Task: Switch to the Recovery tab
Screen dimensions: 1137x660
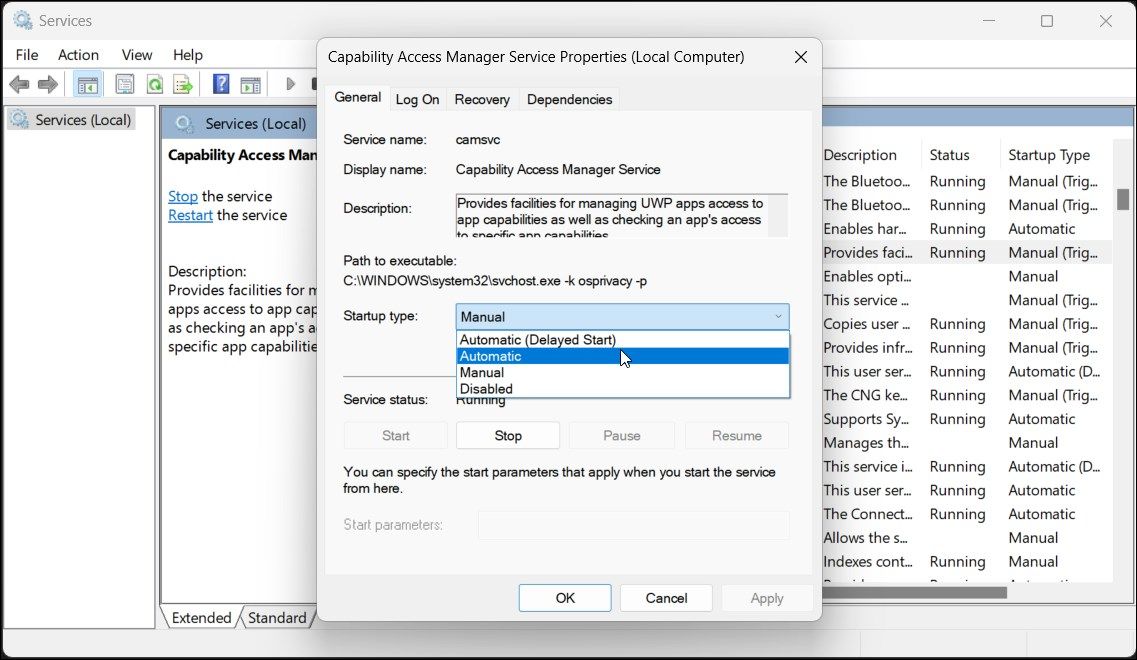Action: tap(482, 99)
